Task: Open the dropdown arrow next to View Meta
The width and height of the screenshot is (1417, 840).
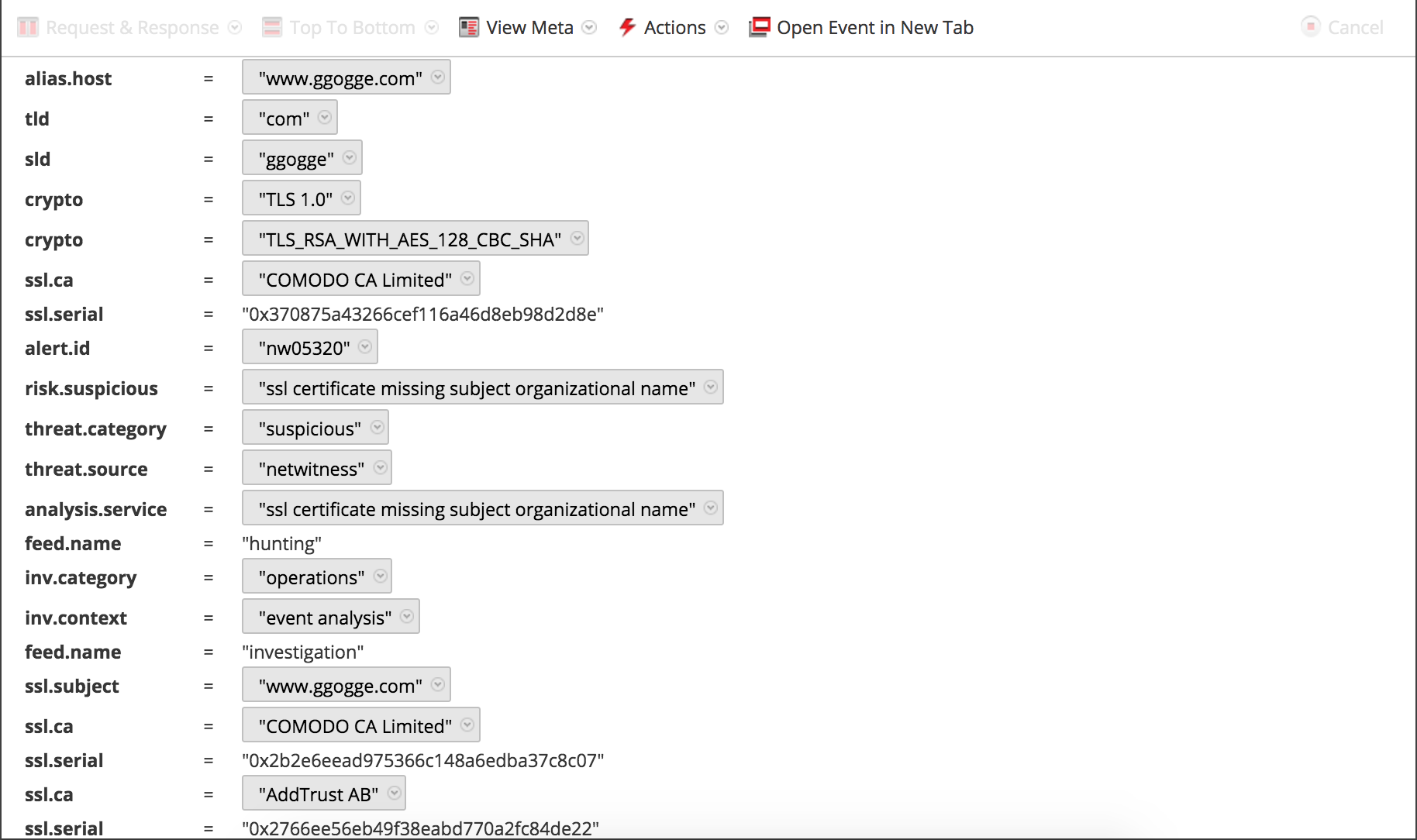Action: pyautogui.click(x=590, y=27)
